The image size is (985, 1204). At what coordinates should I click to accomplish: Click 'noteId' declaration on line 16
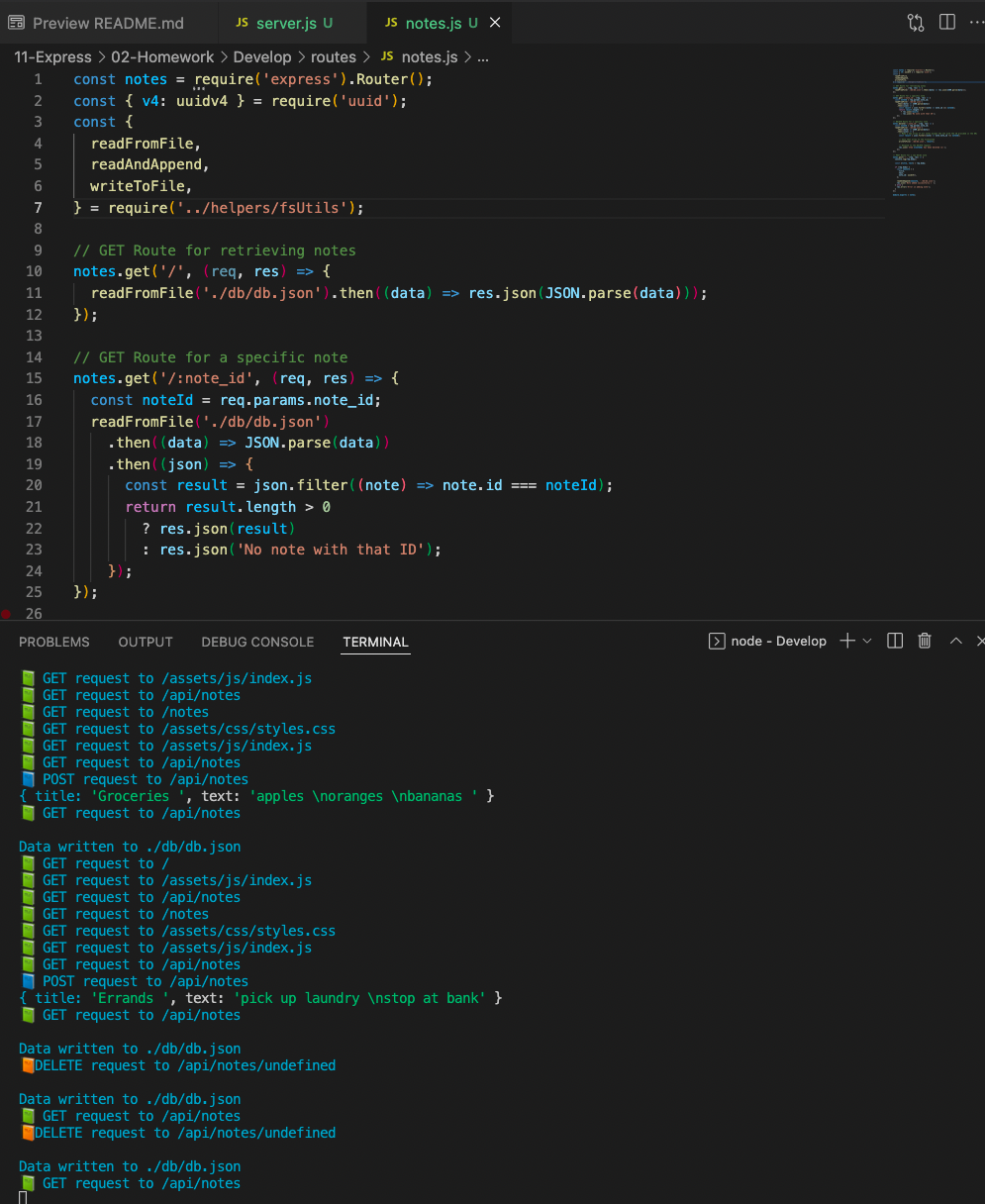[x=167, y=400]
